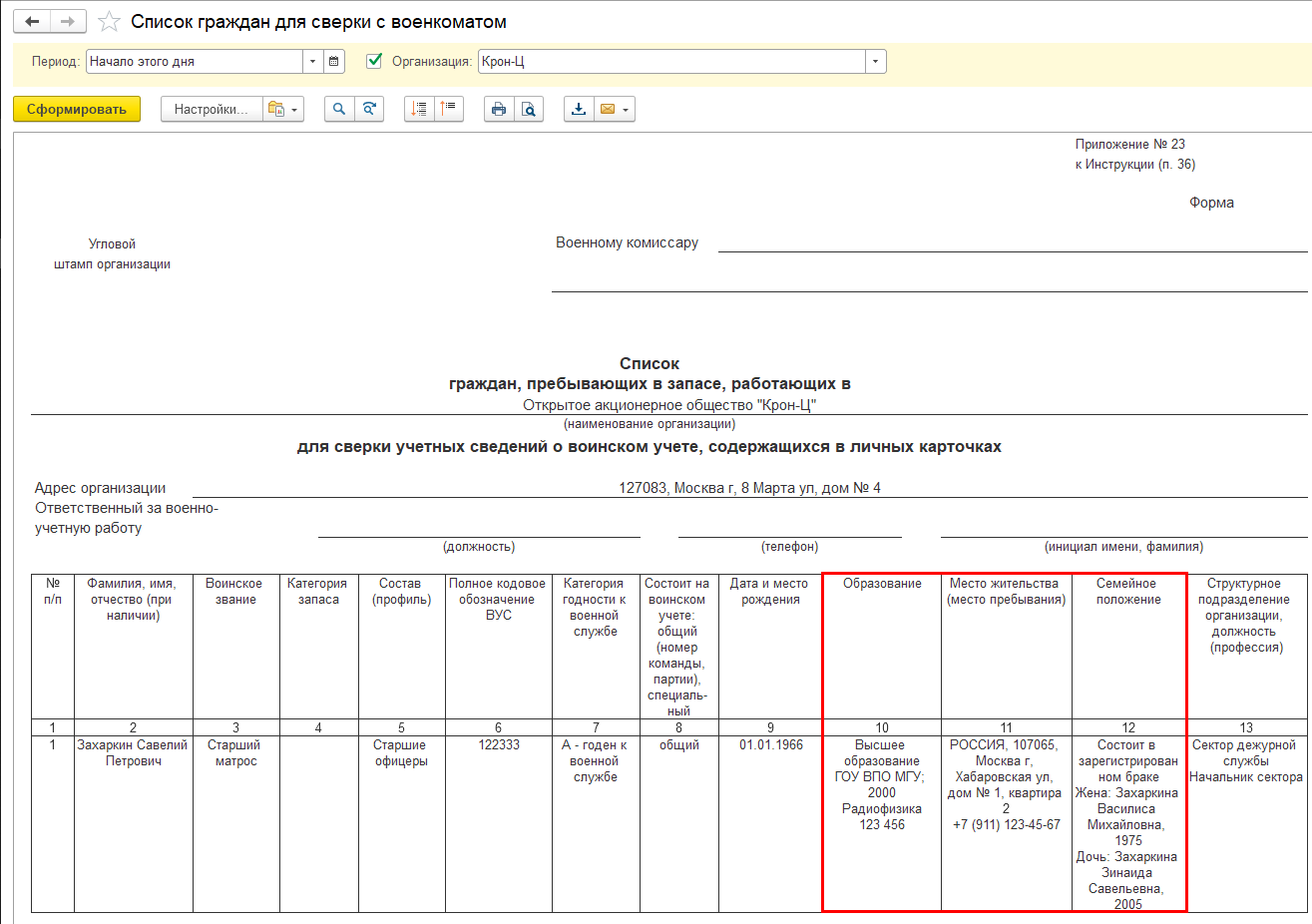Save the report to file
This screenshot has height=924, width=1312.
click(x=579, y=110)
